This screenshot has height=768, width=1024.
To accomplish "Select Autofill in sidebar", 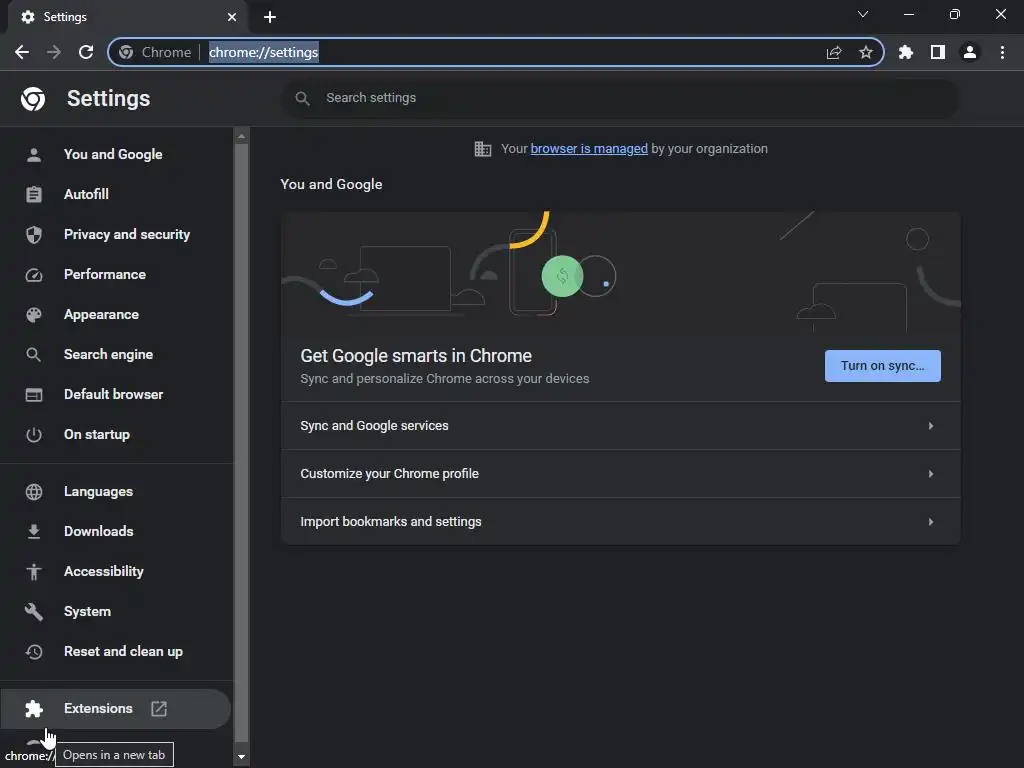I will pyautogui.click(x=116, y=195).
